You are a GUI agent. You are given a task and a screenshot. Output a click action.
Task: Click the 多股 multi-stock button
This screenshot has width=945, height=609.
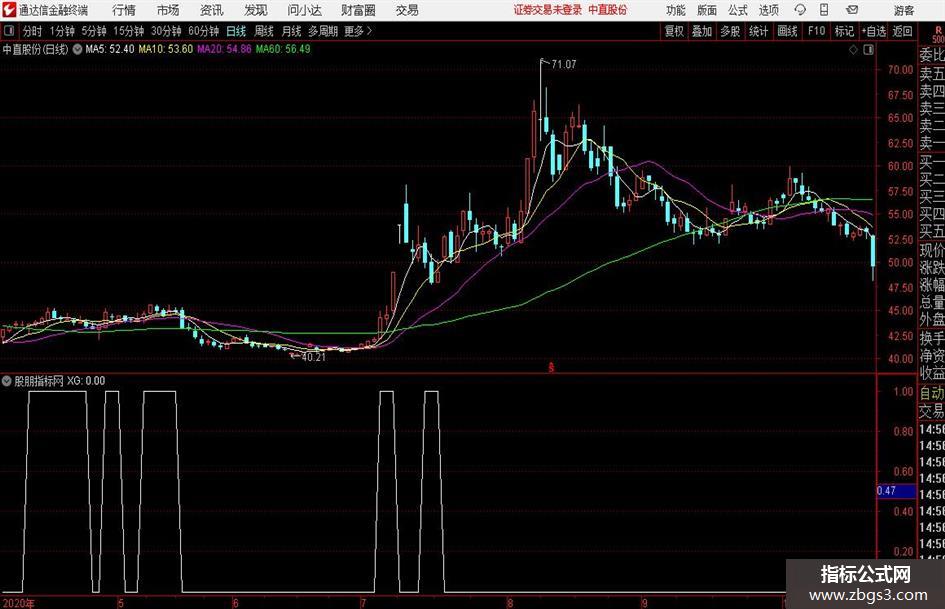point(730,31)
